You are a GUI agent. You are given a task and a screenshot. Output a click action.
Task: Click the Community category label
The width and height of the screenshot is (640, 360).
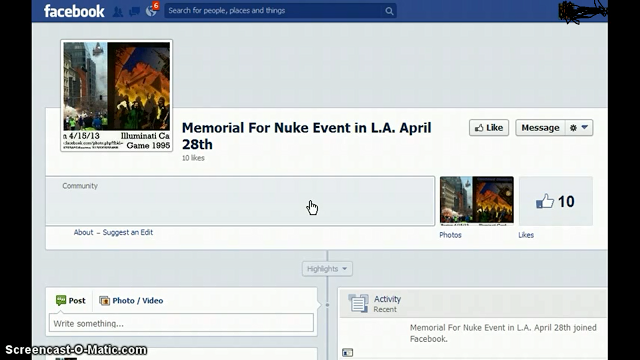[x=80, y=186]
